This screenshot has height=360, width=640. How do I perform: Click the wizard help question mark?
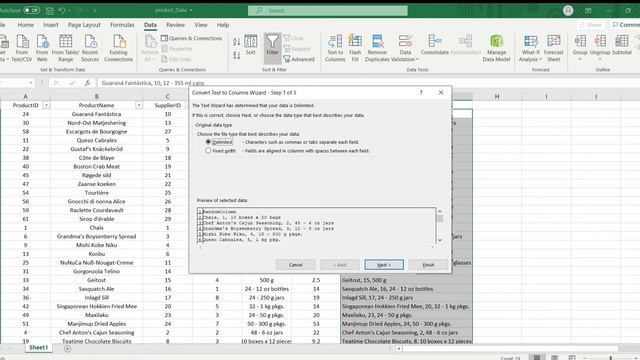421,93
